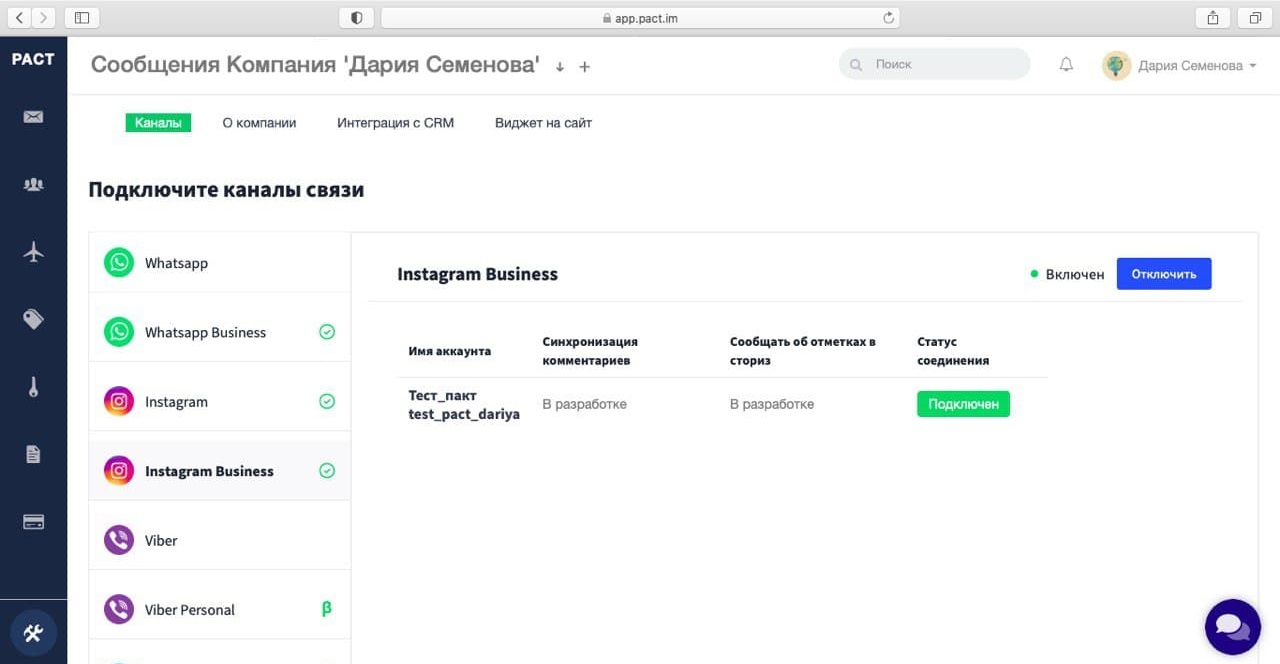Toggle Safari sidebar button
The width and height of the screenshot is (1280, 664).
(x=82, y=17)
